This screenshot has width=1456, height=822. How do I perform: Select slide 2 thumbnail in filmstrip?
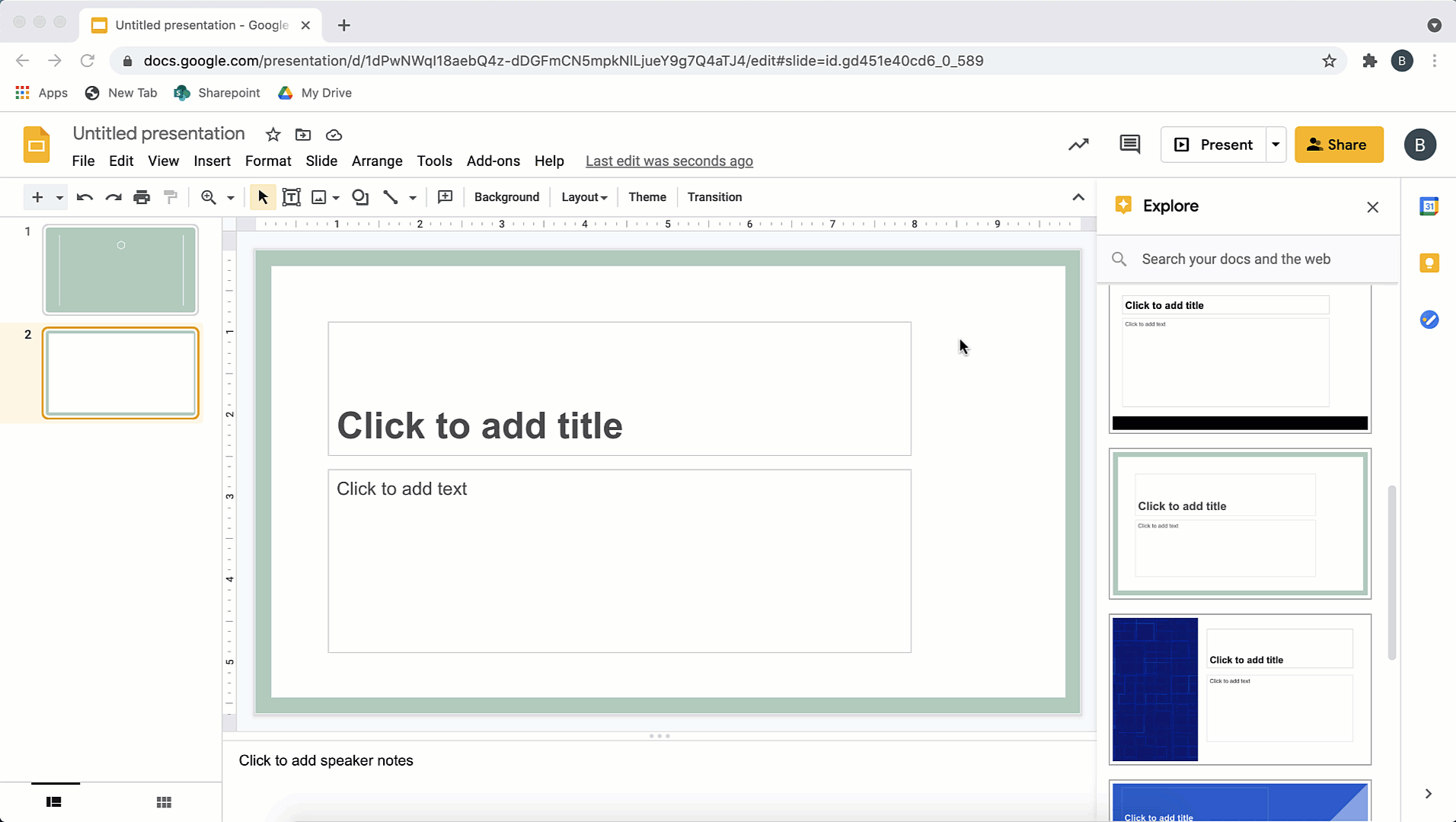pos(120,373)
